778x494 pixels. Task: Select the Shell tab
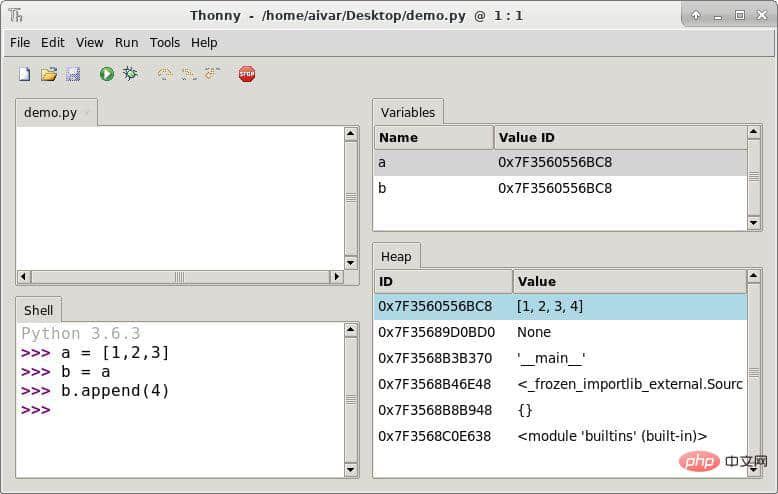tap(38, 310)
